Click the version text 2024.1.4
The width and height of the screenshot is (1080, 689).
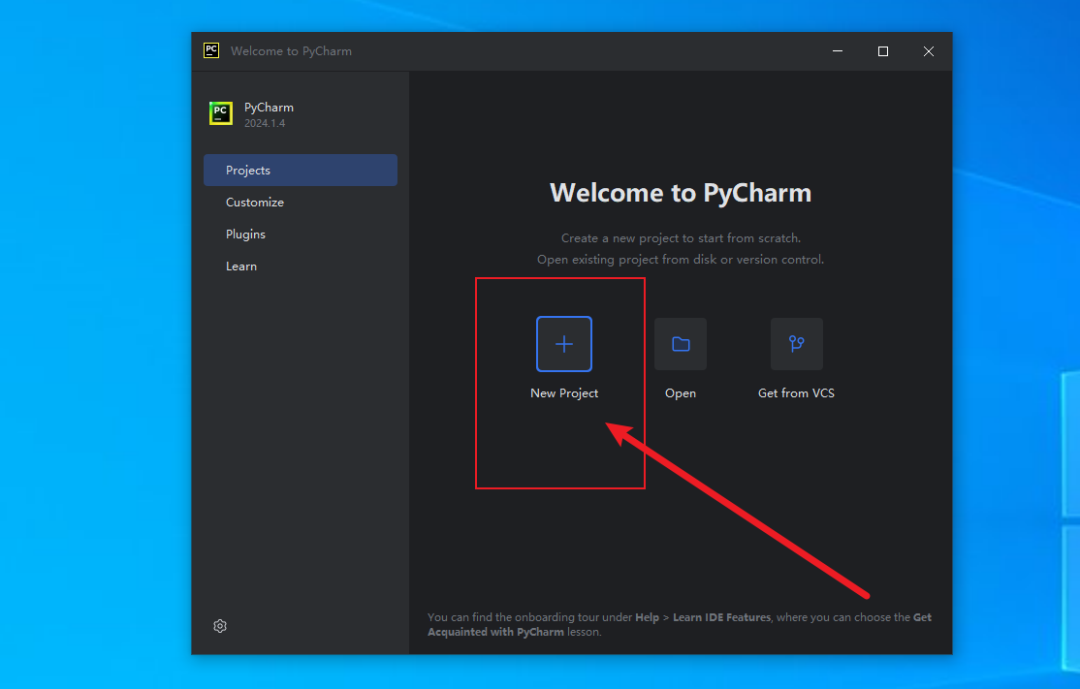(264, 123)
